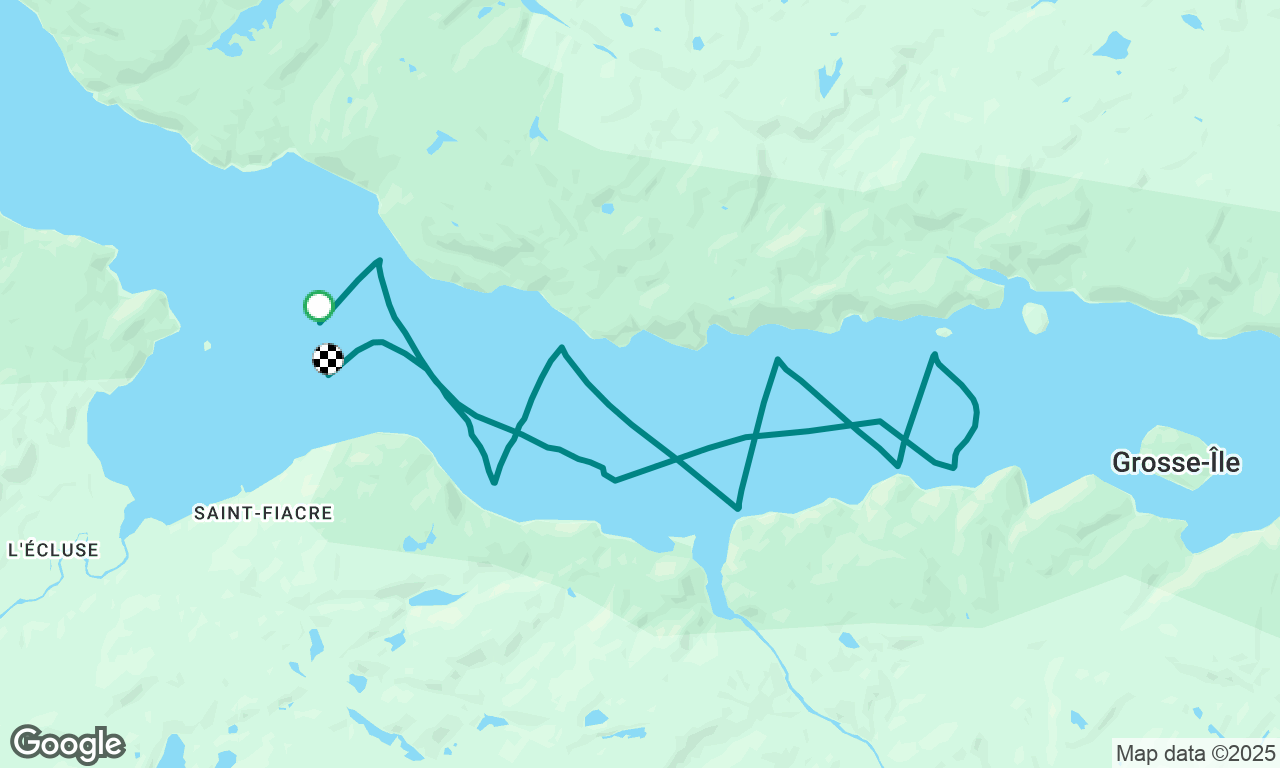The width and height of the screenshot is (1280, 768).
Task: Click the route's first northern peak near the start
Action: (x=380, y=261)
